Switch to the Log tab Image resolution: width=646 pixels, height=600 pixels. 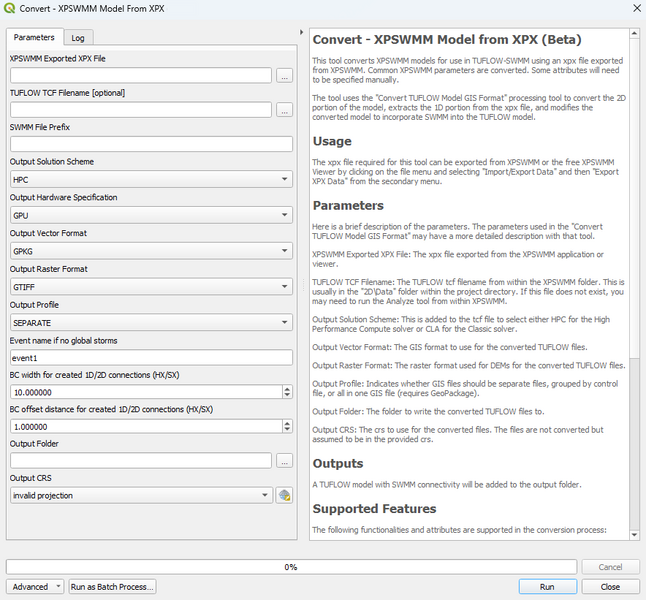point(77,38)
